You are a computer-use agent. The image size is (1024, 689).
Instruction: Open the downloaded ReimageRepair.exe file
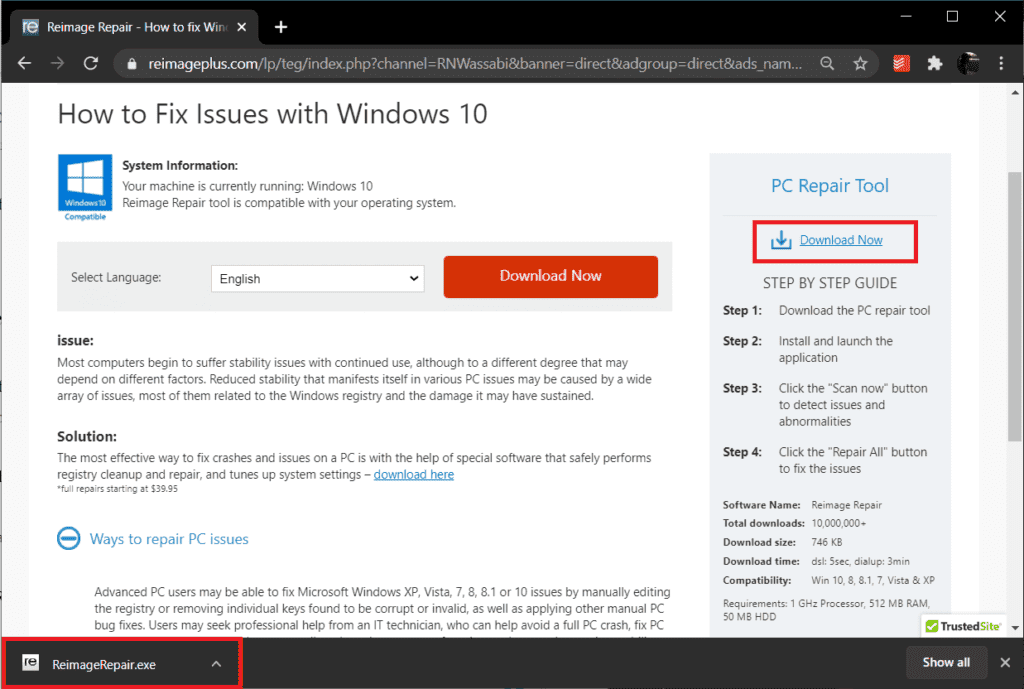click(x=104, y=665)
